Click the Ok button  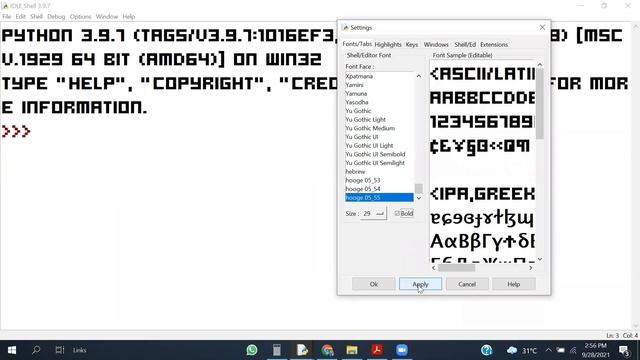pos(373,284)
